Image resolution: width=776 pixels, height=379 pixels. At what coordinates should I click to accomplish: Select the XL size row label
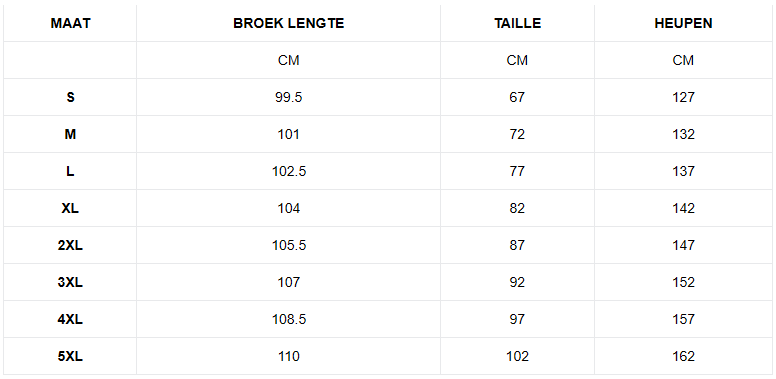70,208
